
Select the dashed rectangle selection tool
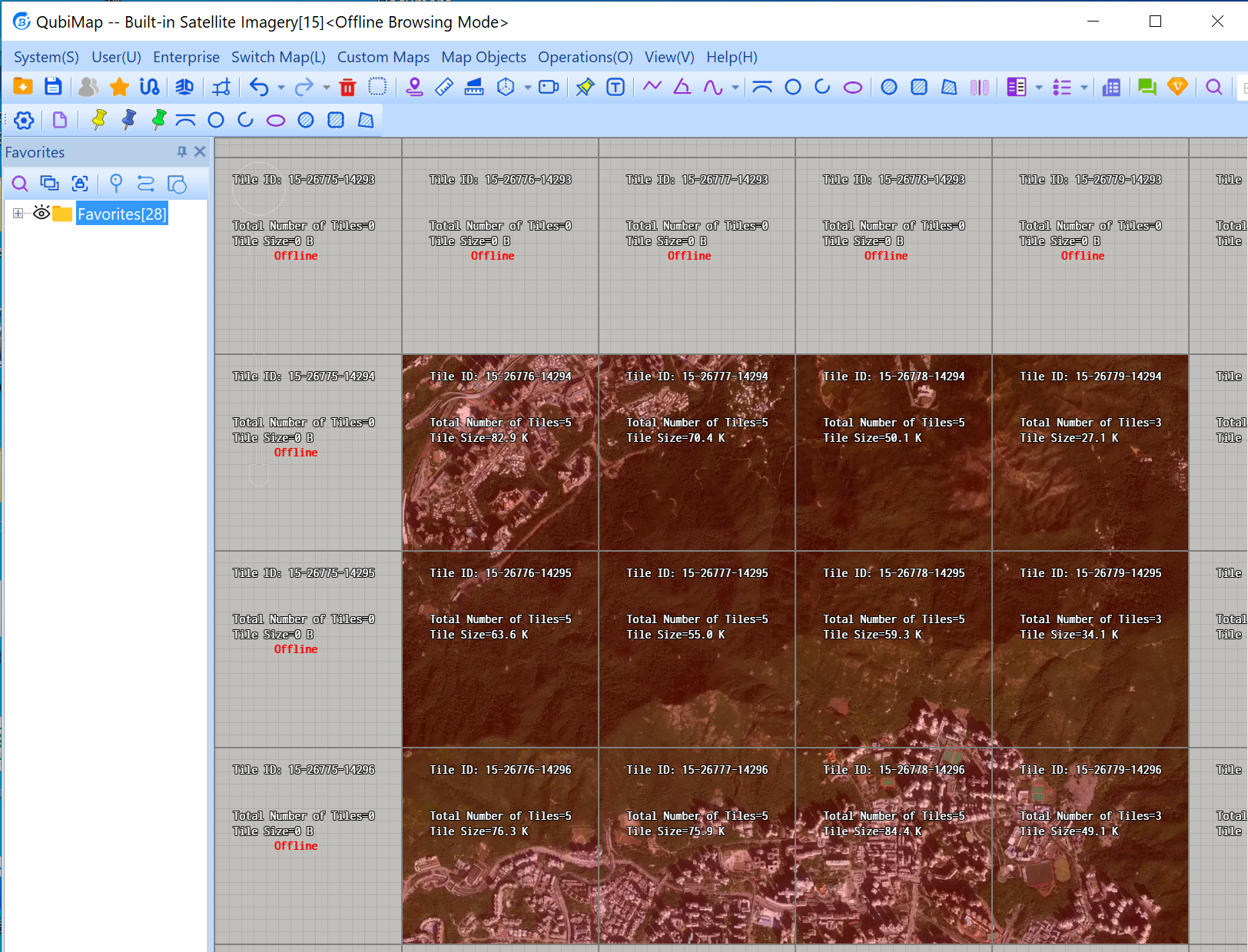[x=377, y=87]
